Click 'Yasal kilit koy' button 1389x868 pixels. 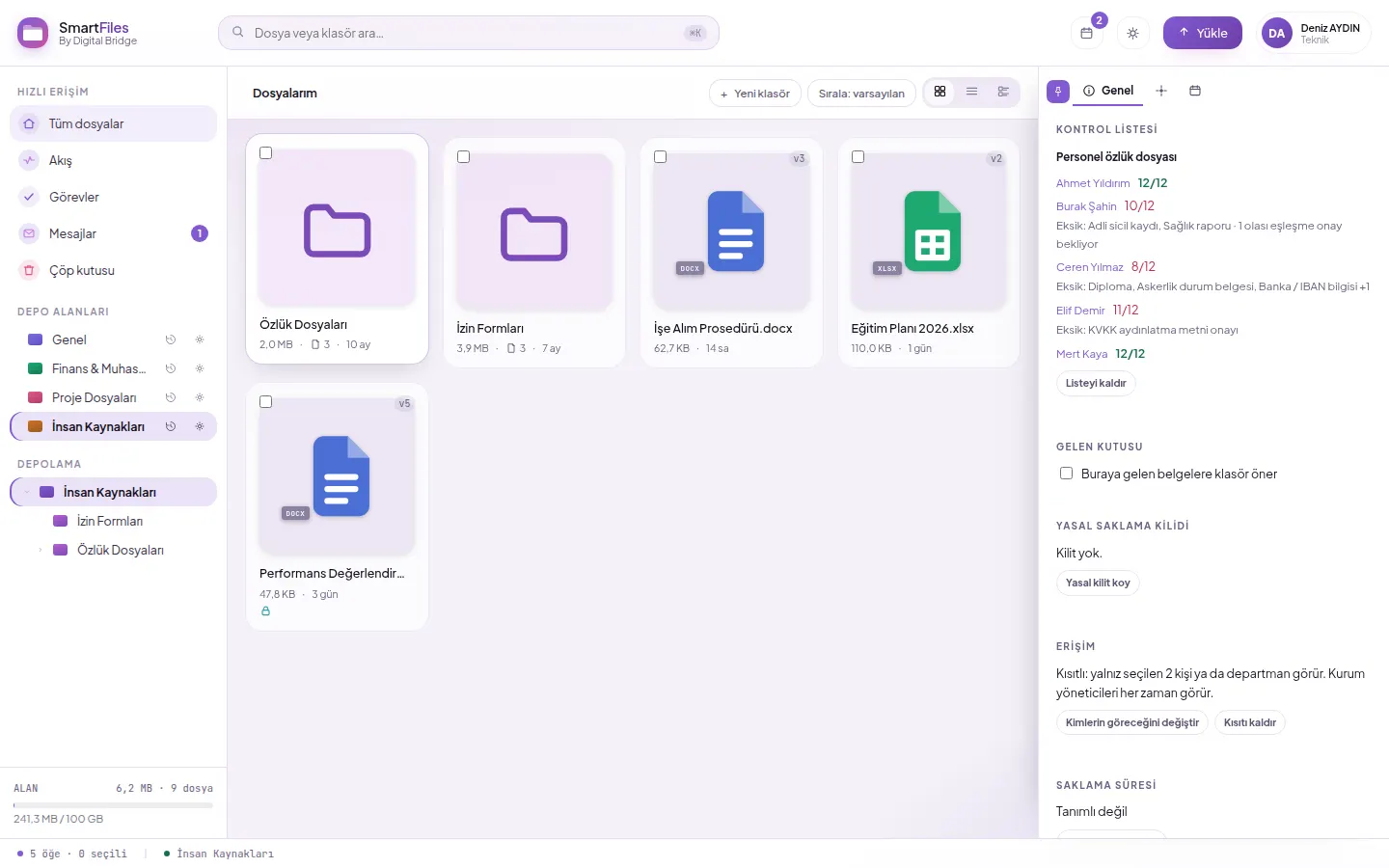pos(1098,583)
